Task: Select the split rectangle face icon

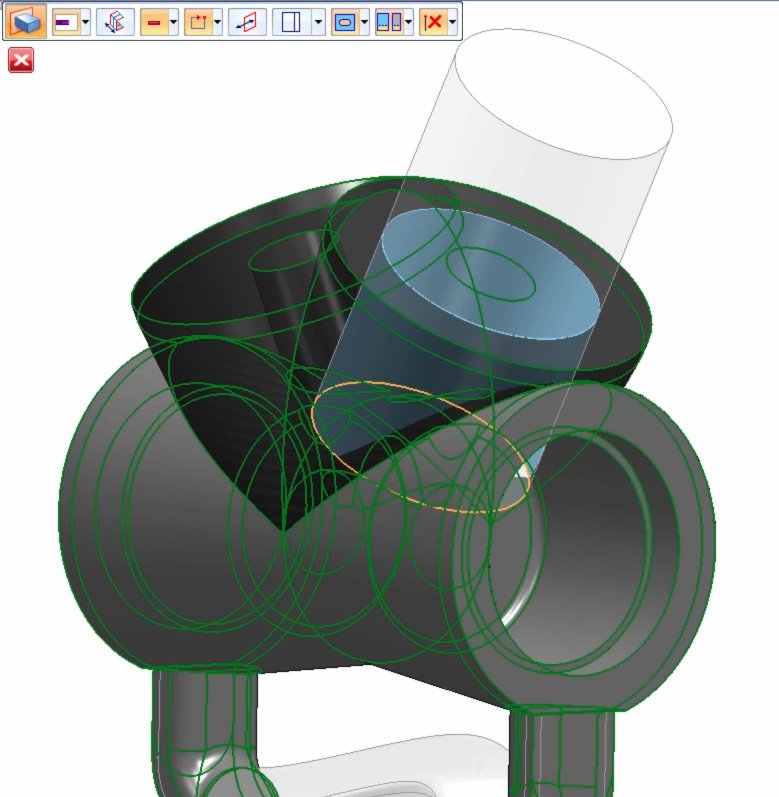Action: point(292,22)
